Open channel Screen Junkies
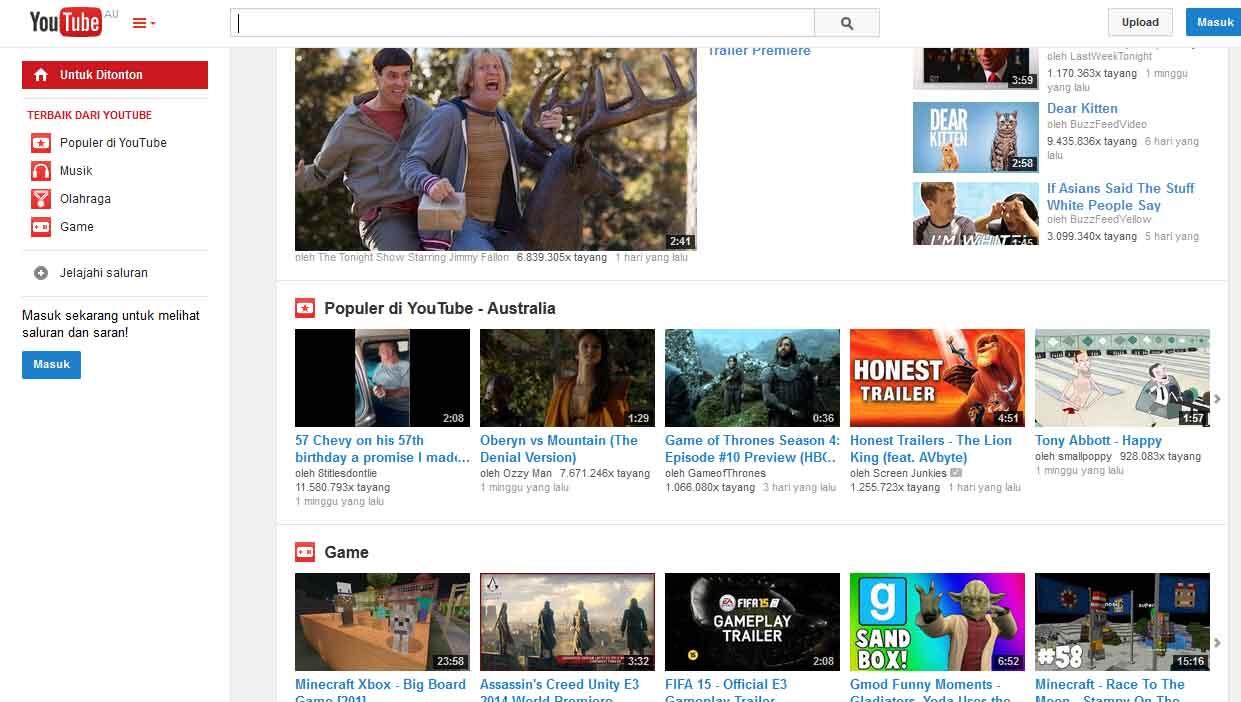This screenshot has width=1241, height=702. tap(908, 474)
